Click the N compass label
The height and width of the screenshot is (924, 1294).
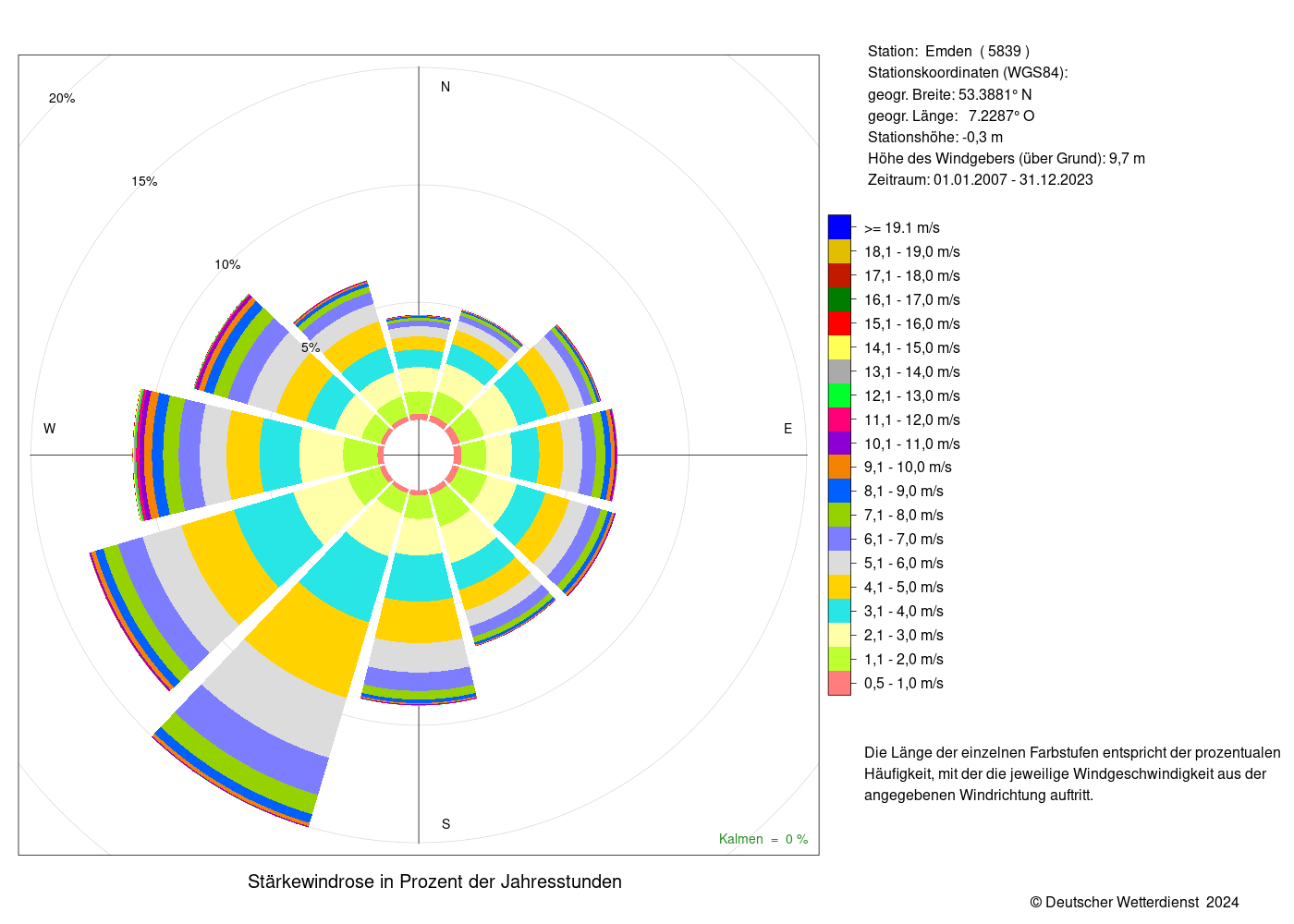coord(446,87)
